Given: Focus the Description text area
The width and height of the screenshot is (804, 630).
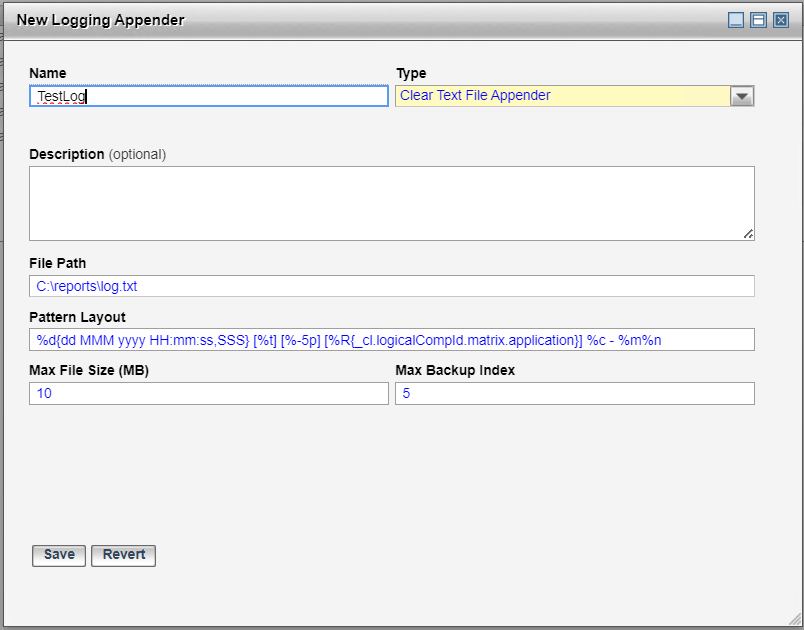Looking at the screenshot, I should 391,203.
